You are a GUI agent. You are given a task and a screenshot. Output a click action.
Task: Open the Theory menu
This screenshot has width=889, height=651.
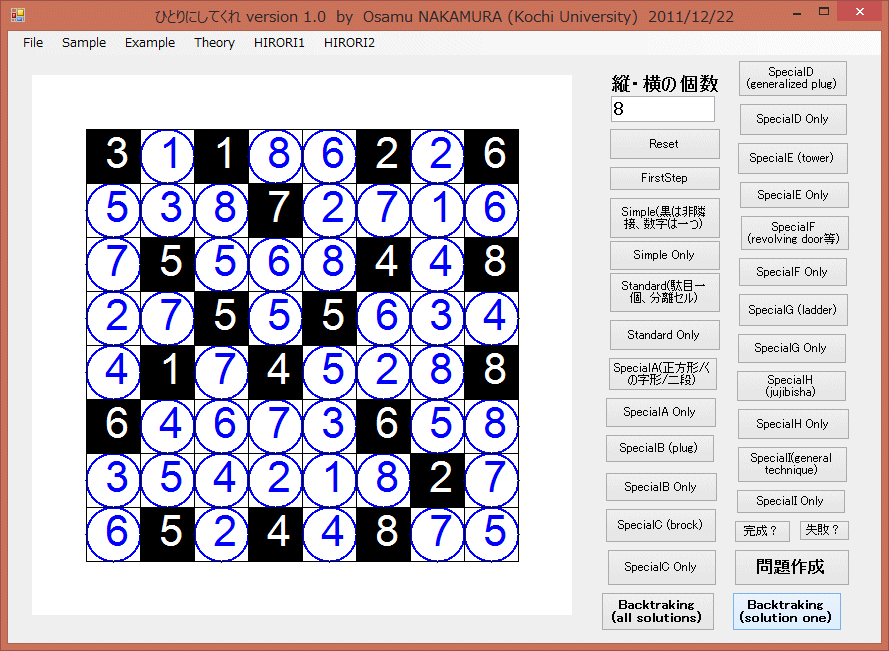pyautogui.click(x=214, y=43)
